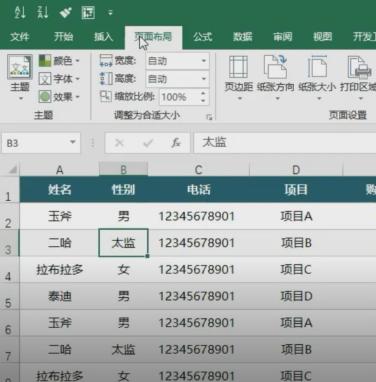The height and width of the screenshot is (382, 376).
Task: Switch to the 开始 tab
Action: [63, 37]
